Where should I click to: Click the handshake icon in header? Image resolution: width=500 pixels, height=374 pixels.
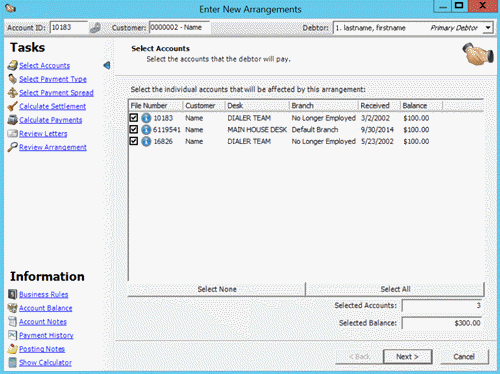(x=478, y=53)
